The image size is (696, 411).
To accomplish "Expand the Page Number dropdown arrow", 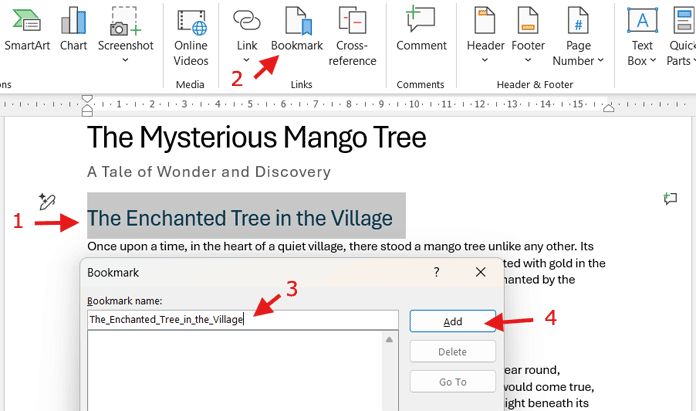I will tap(601, 60).
